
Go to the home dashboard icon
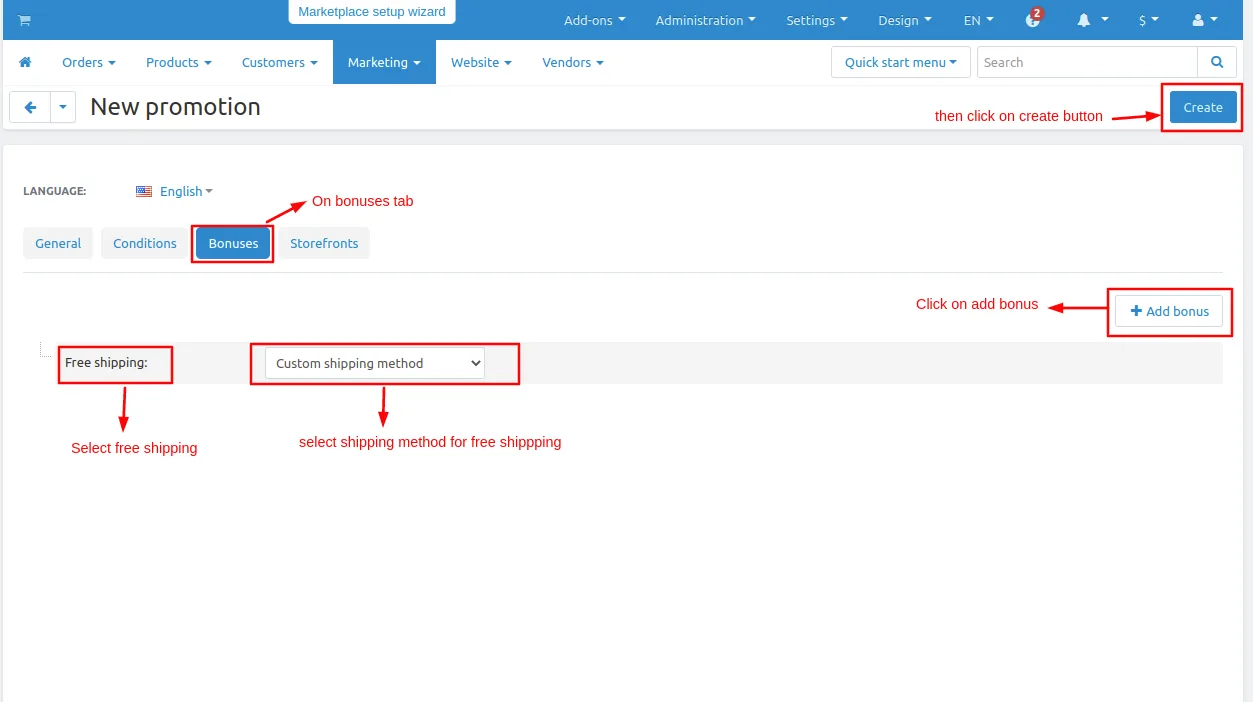tap(25, 62)
